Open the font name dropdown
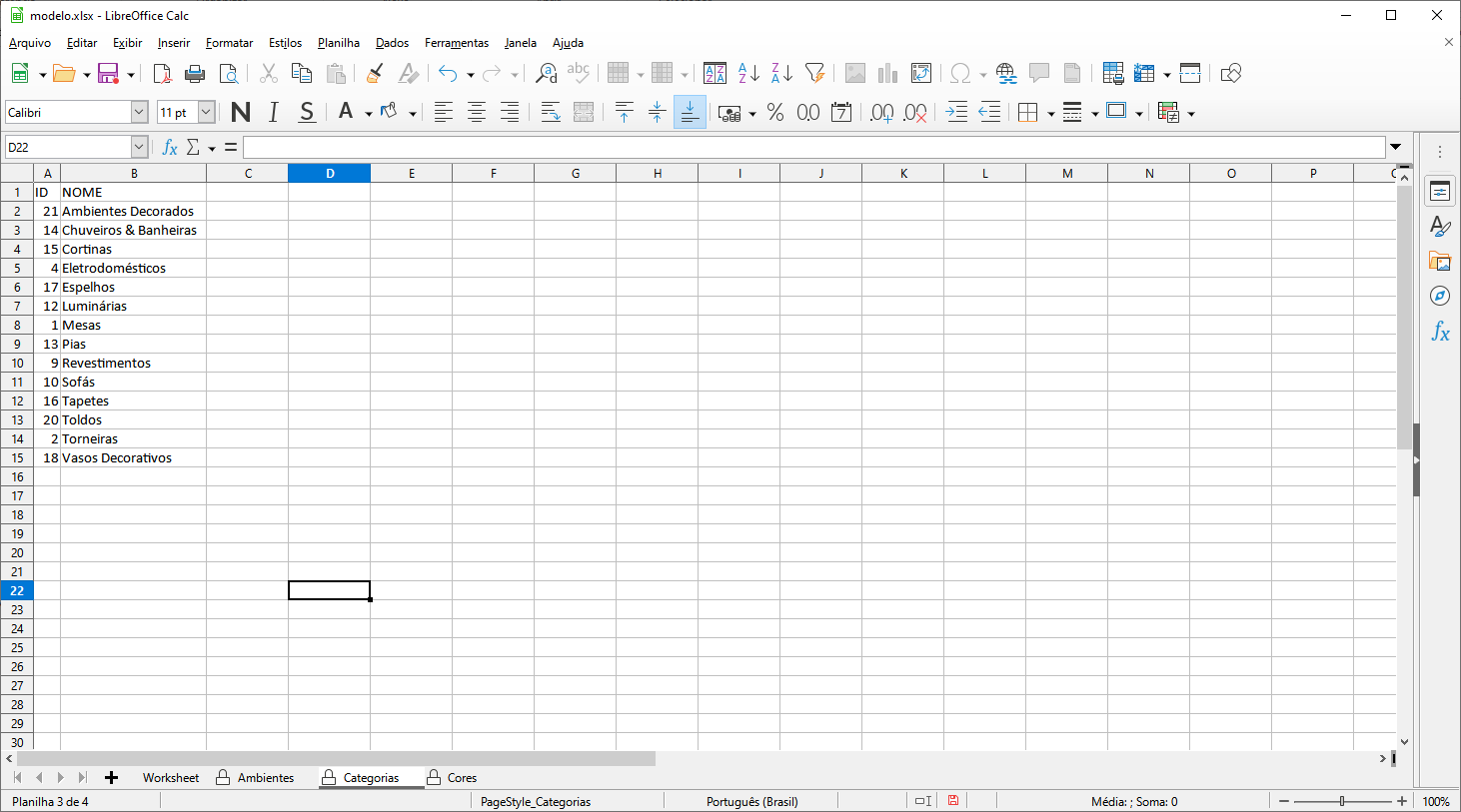 pos(139,112)
